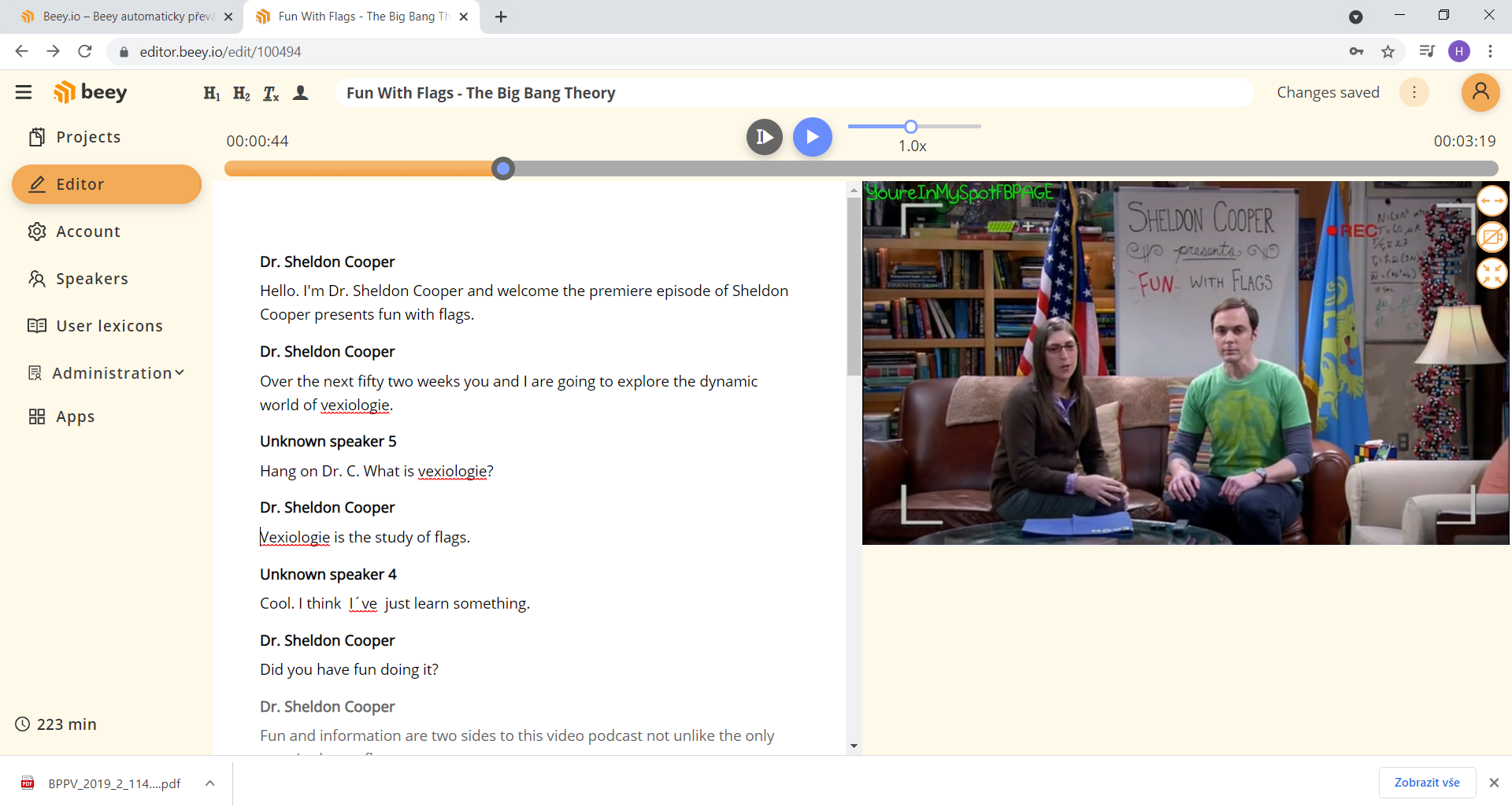Screen dimensions: 1512x811
Task: Apply Heading 1 formatting with the H1 icon
Action: tap(210, 93)
